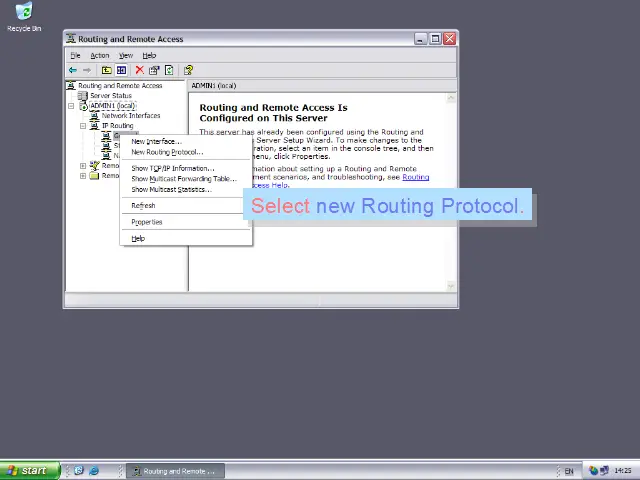Open the Recycle Bin desktop icon
The height and width of the screenshot is (480, 640).
(24, 16)
